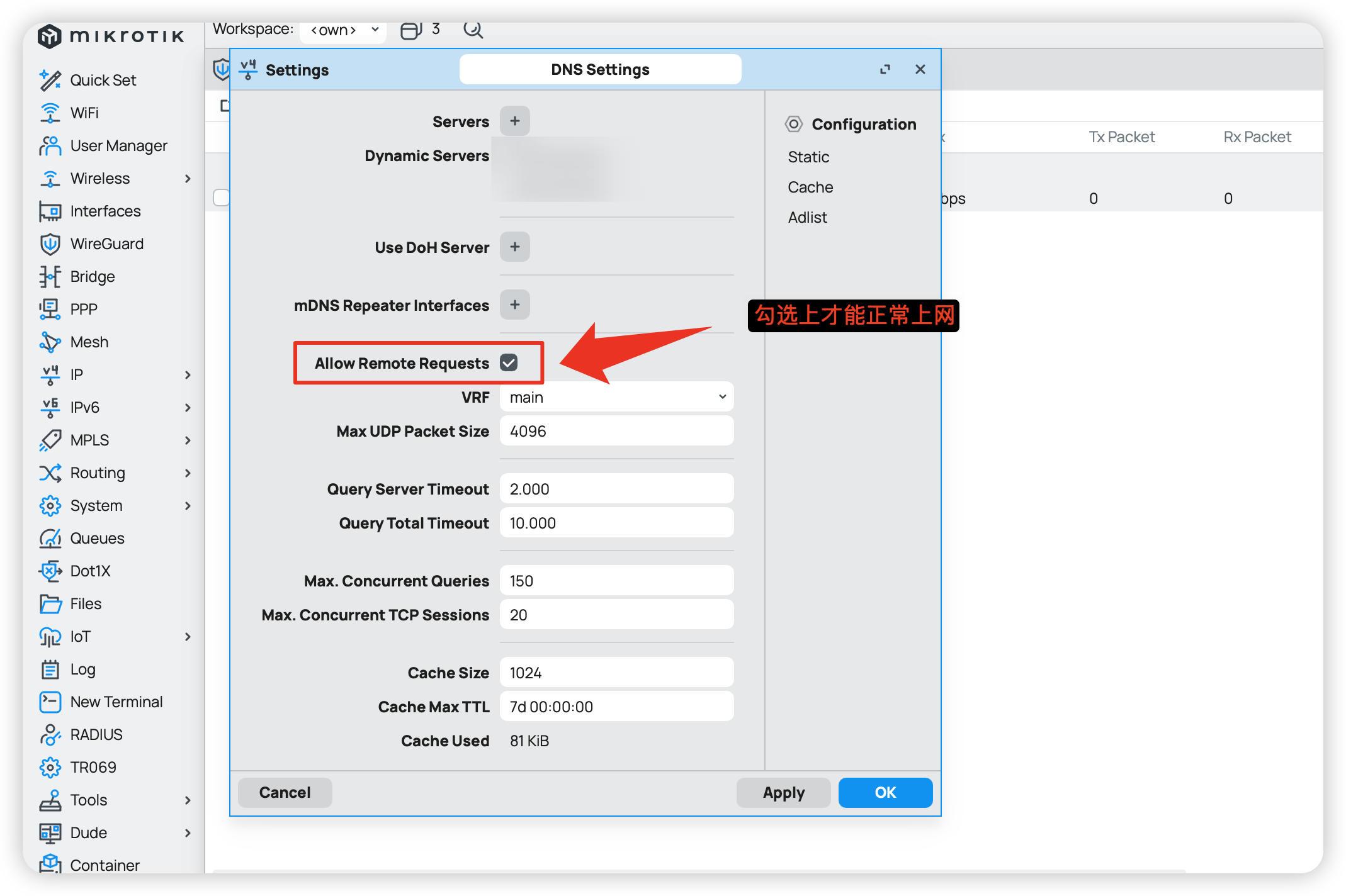Add a DoH server with plus button
Viewport: 1346px width, 896px height.
515,247
